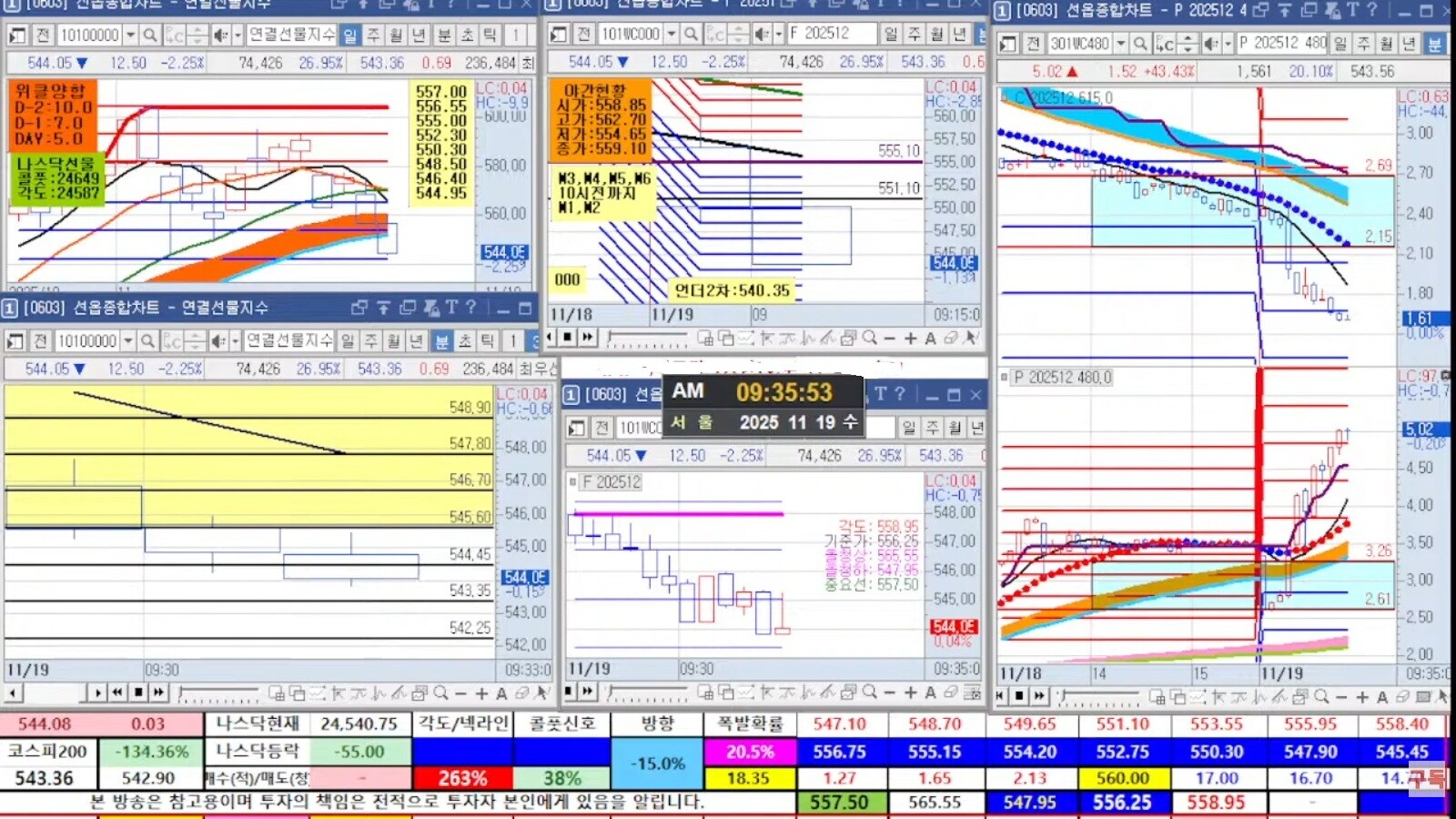
Task: Open the speaker dropdown arrow in the P 202512 window
Action: point(1228,44)
